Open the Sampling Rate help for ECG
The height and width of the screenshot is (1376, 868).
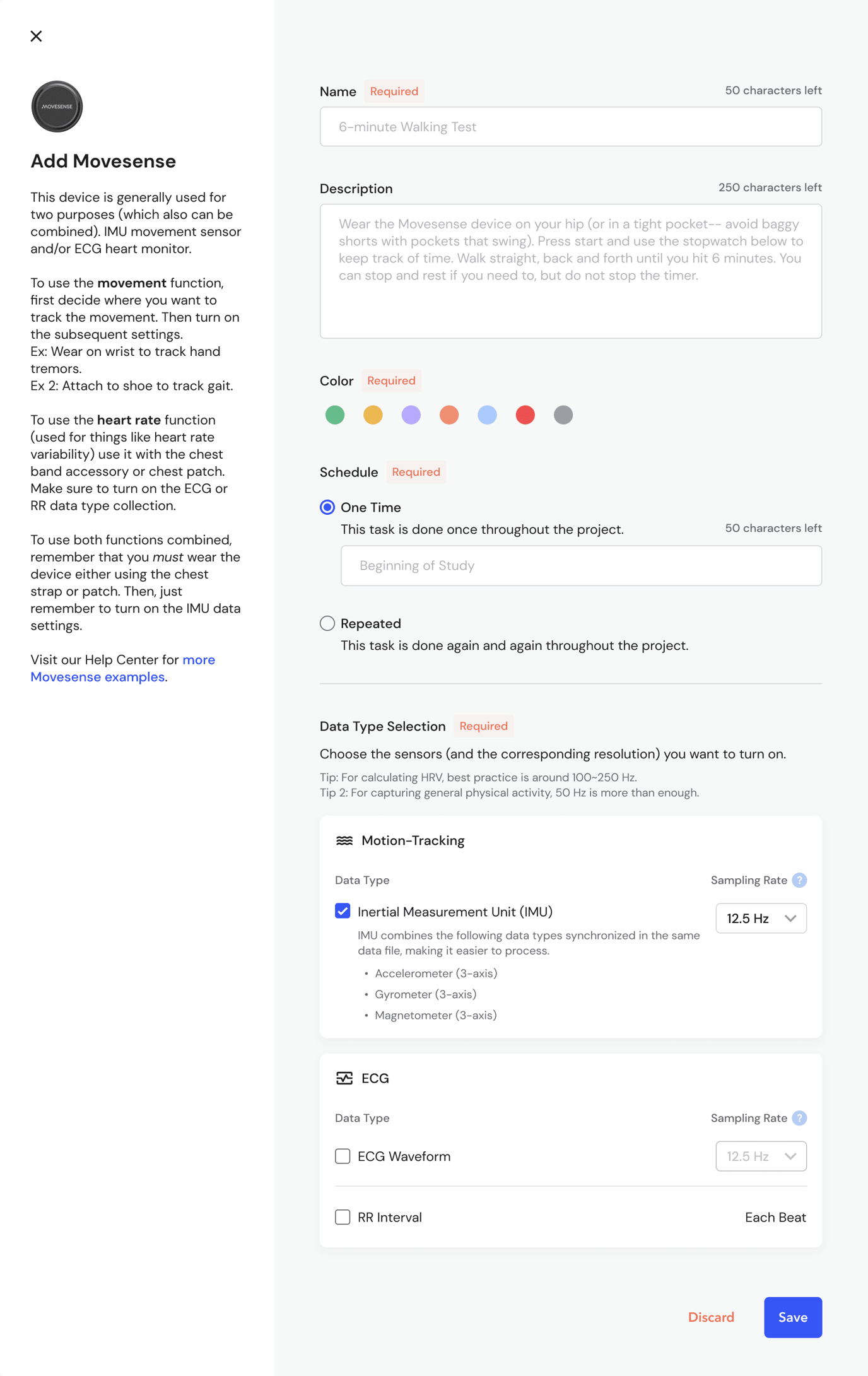pyautogui.click(x=799, y=1118)
